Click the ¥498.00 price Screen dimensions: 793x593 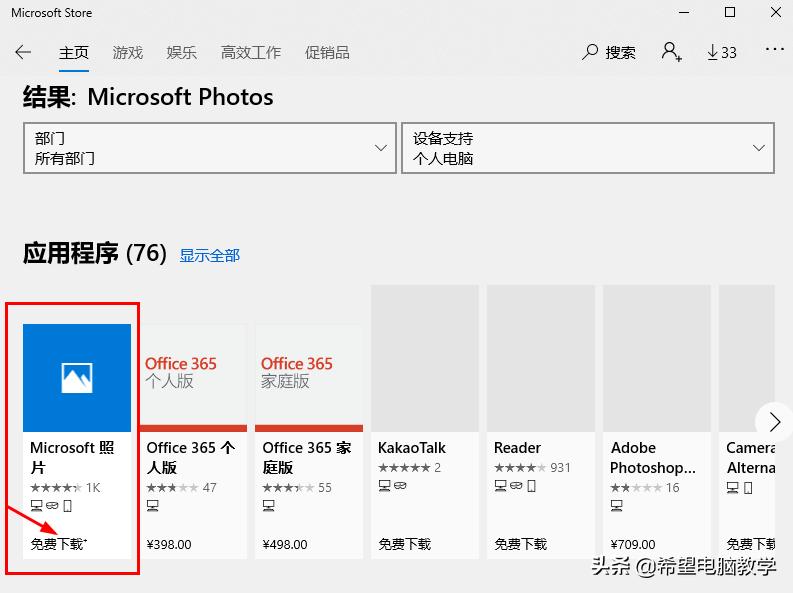tap(285, 544)
